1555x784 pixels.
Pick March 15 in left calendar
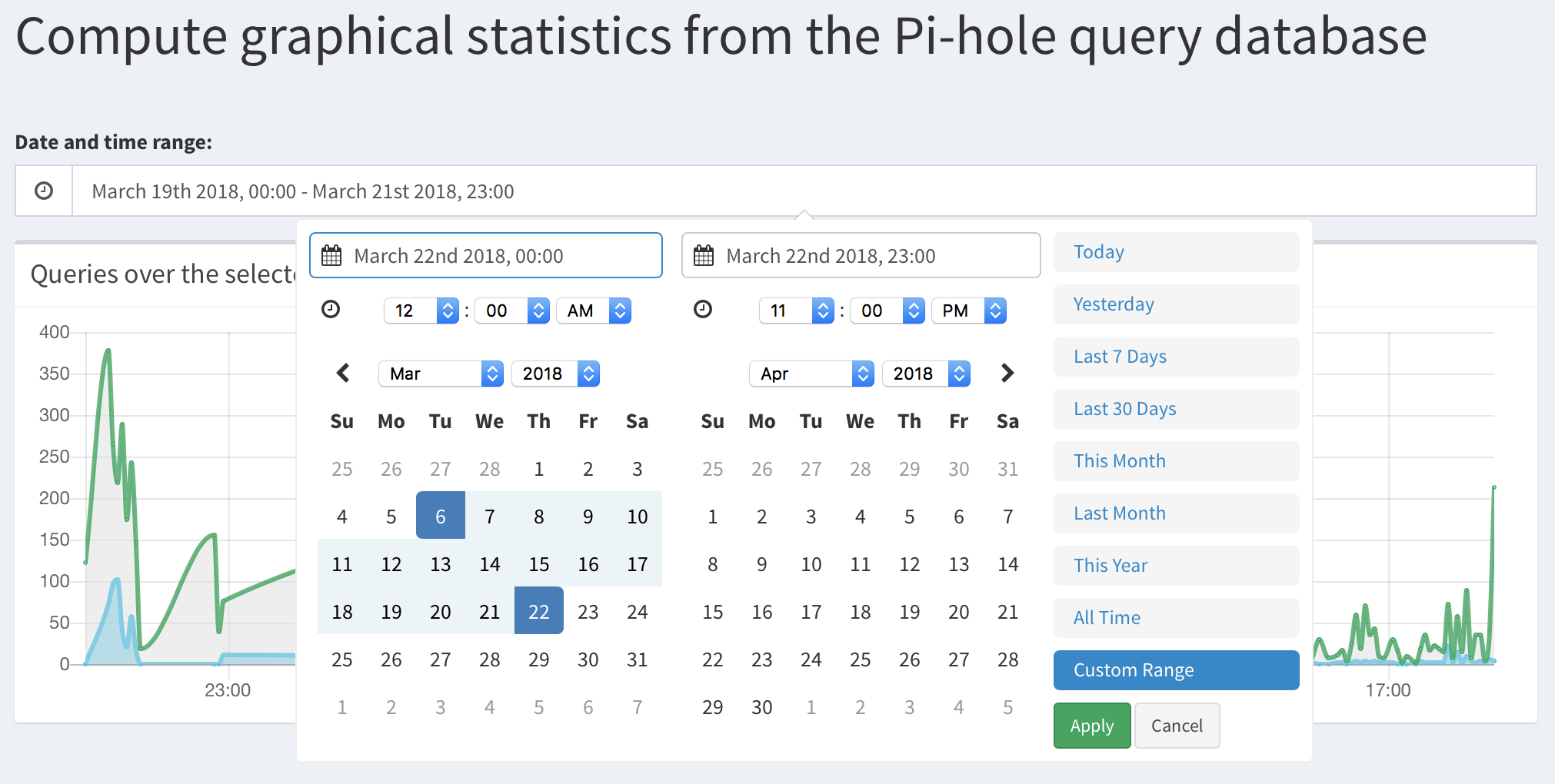(x=538, y=565)
